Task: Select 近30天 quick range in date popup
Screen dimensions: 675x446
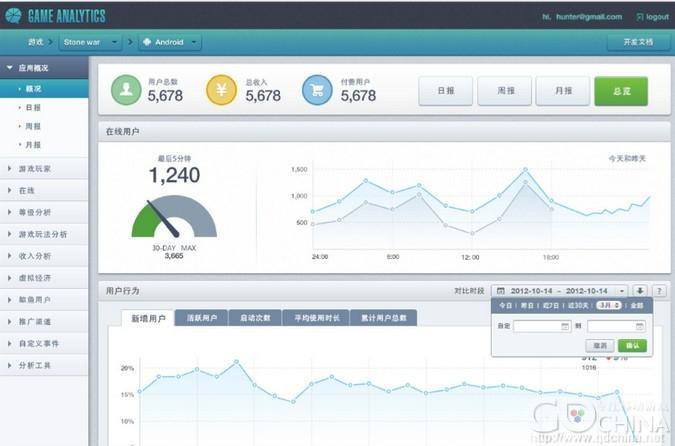Action: tap(578, 305)
